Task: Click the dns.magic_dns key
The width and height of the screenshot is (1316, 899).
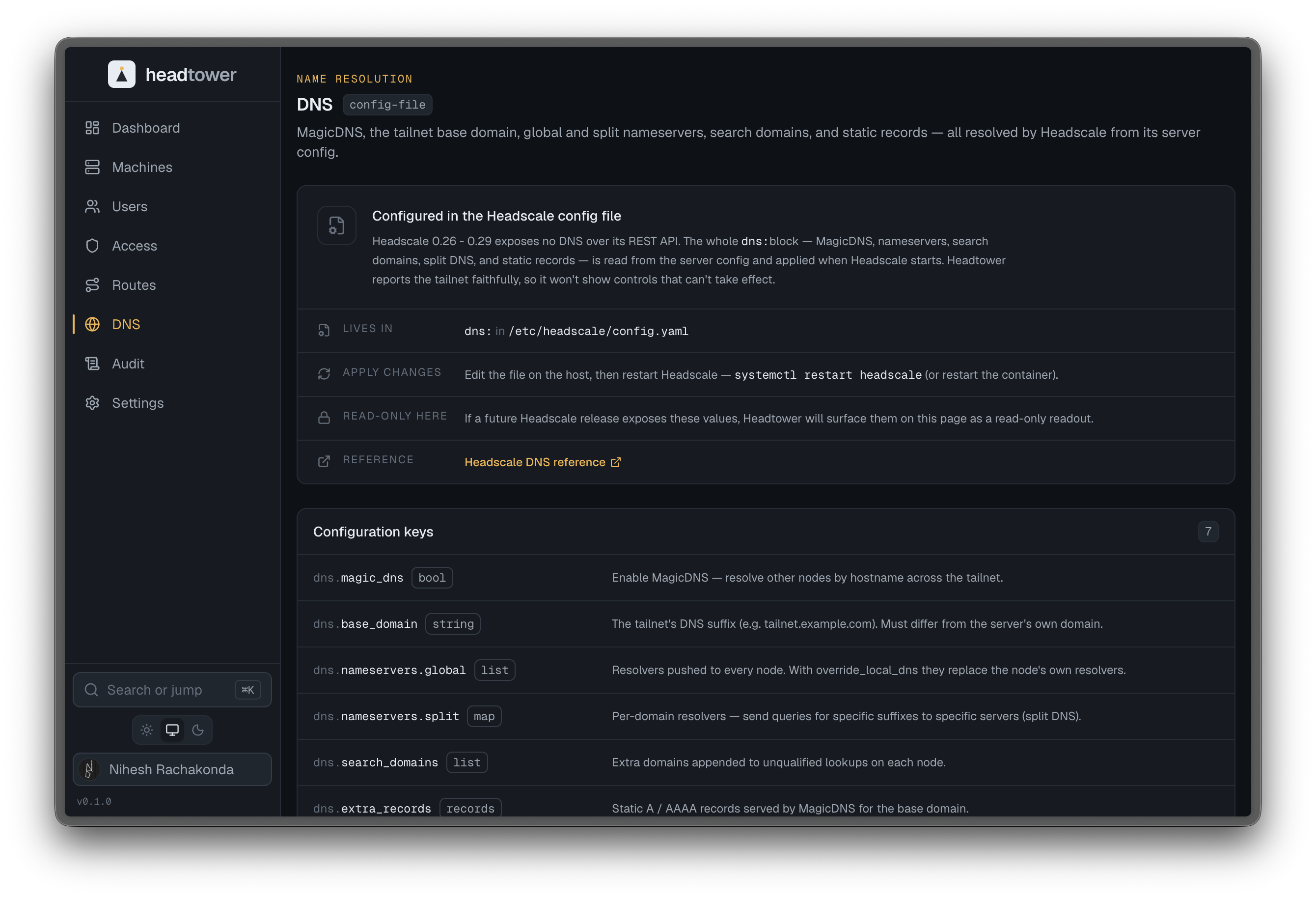Action: (x=358, y=578)
